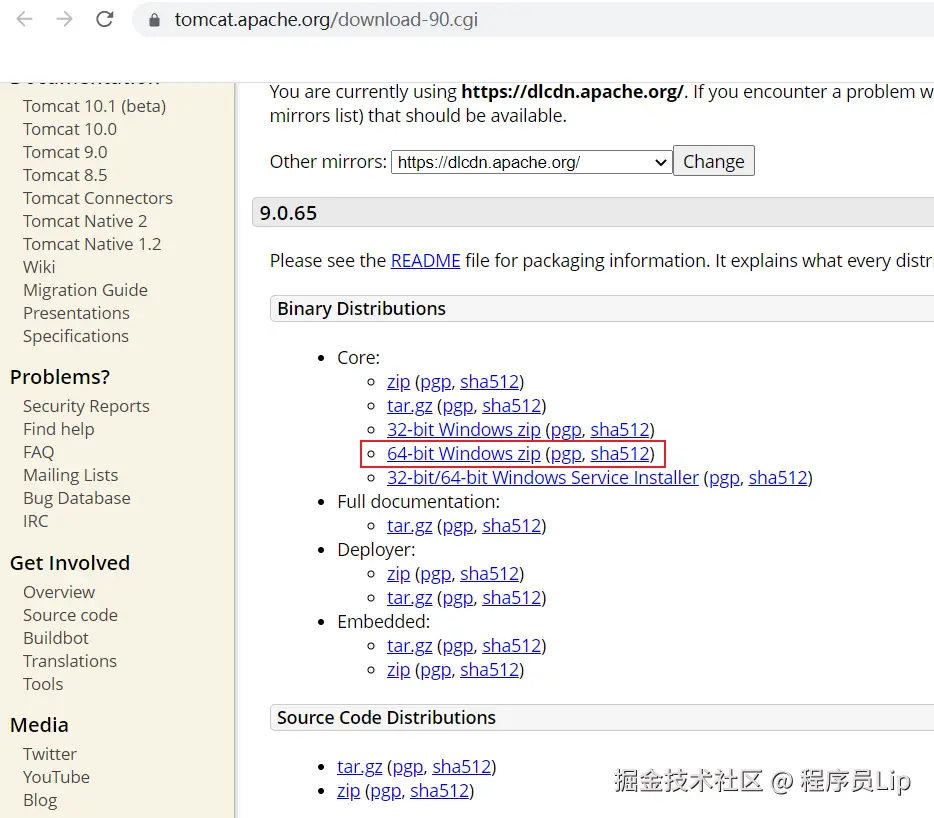
Task: Download the 64-bit Windows zip
Action: tap(463, 454)
